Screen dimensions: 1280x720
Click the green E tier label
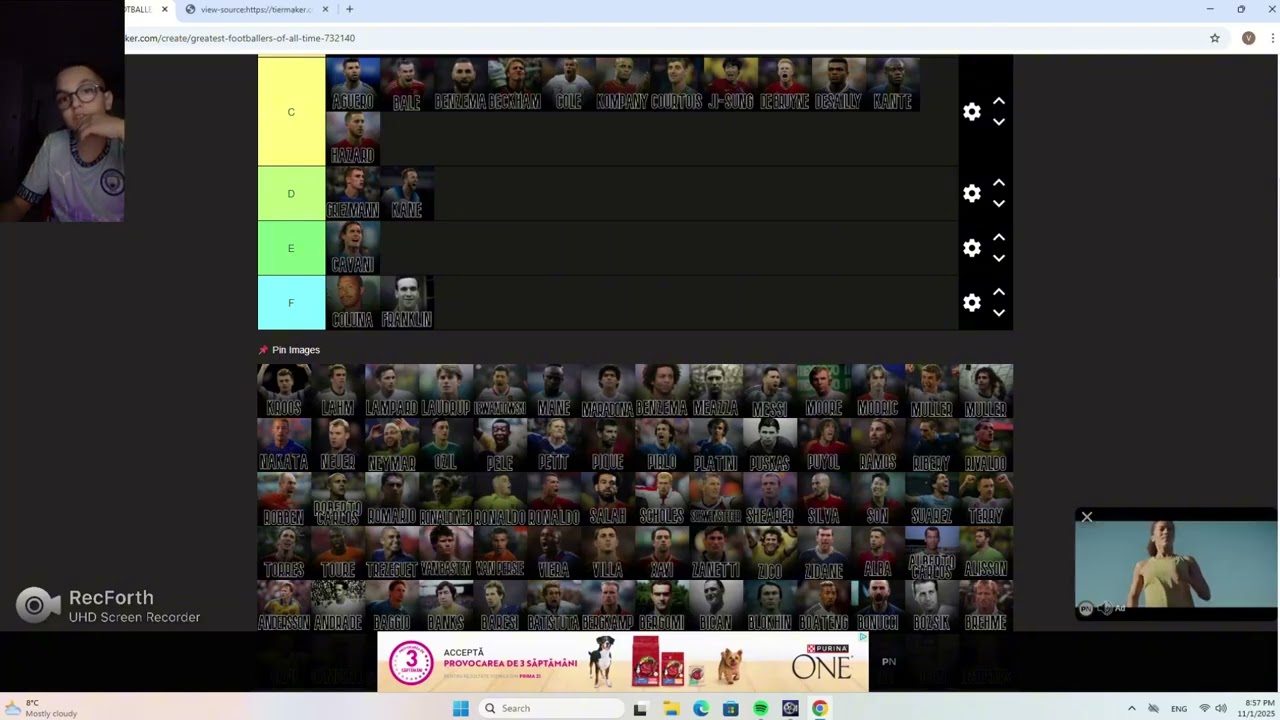pyautogui.click(x=291, y=248)
